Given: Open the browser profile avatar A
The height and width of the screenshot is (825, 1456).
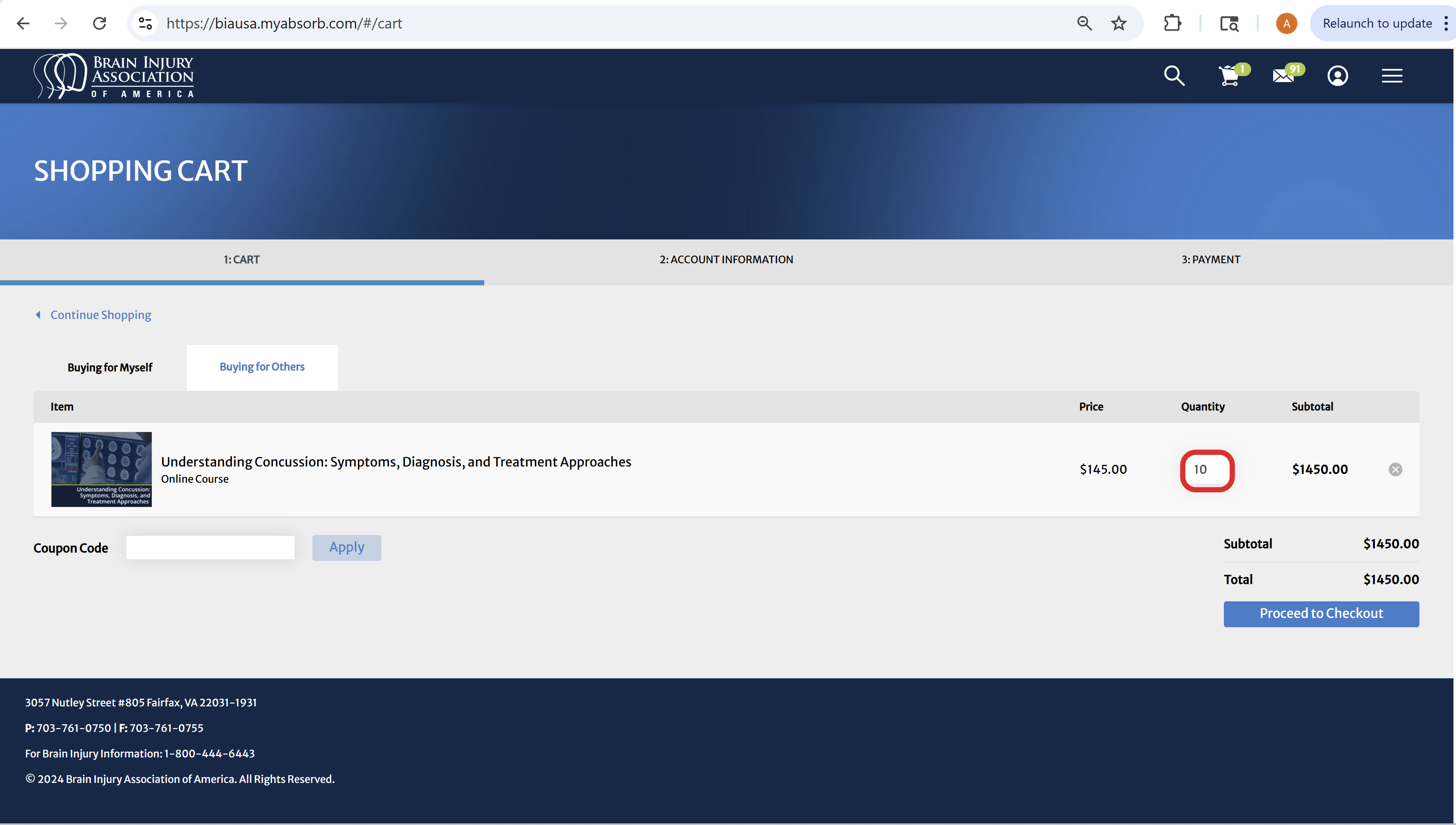Looking at the screenshot, I should [1286, 23].
